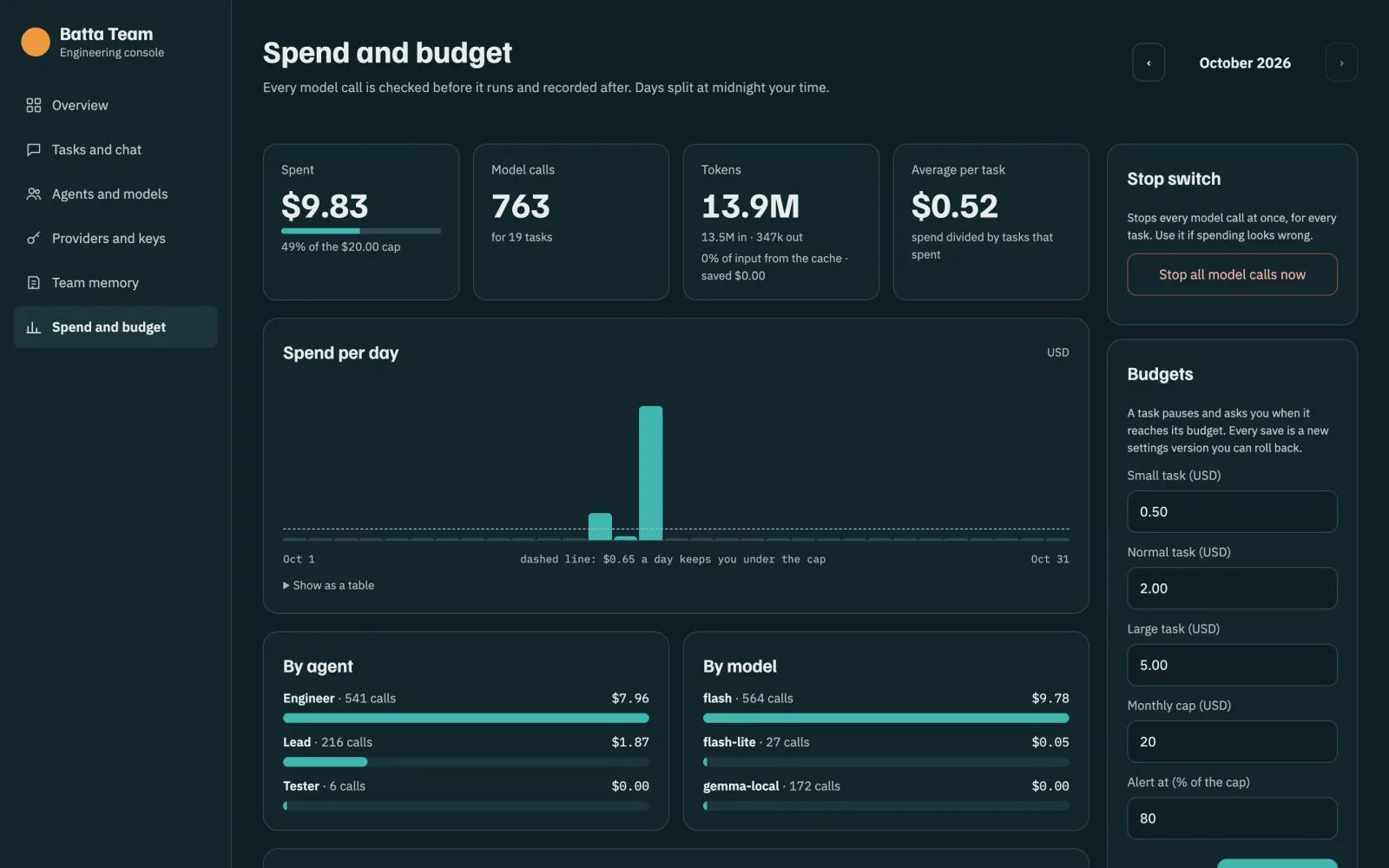
Task: Click the Alert at percent field
Action: [1232, 818]
